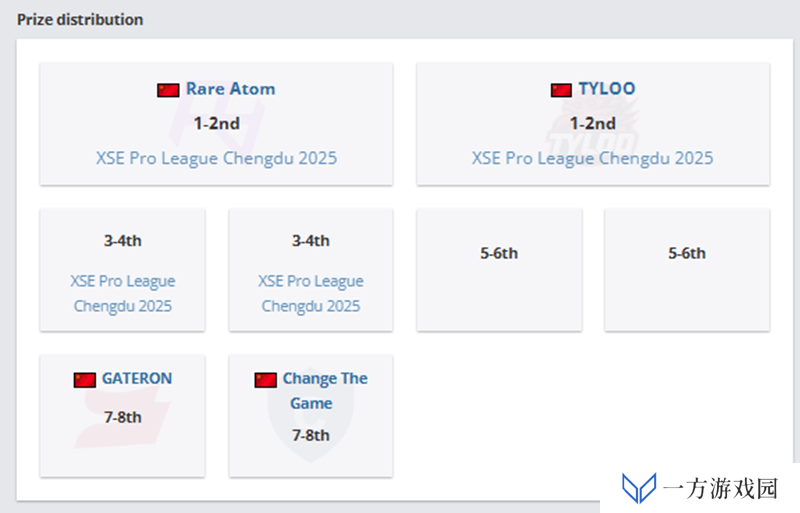Screen dimensions: 800x513
Task: Open XSE Pro League link in second 3-4th card
Action: click(311, 294)
